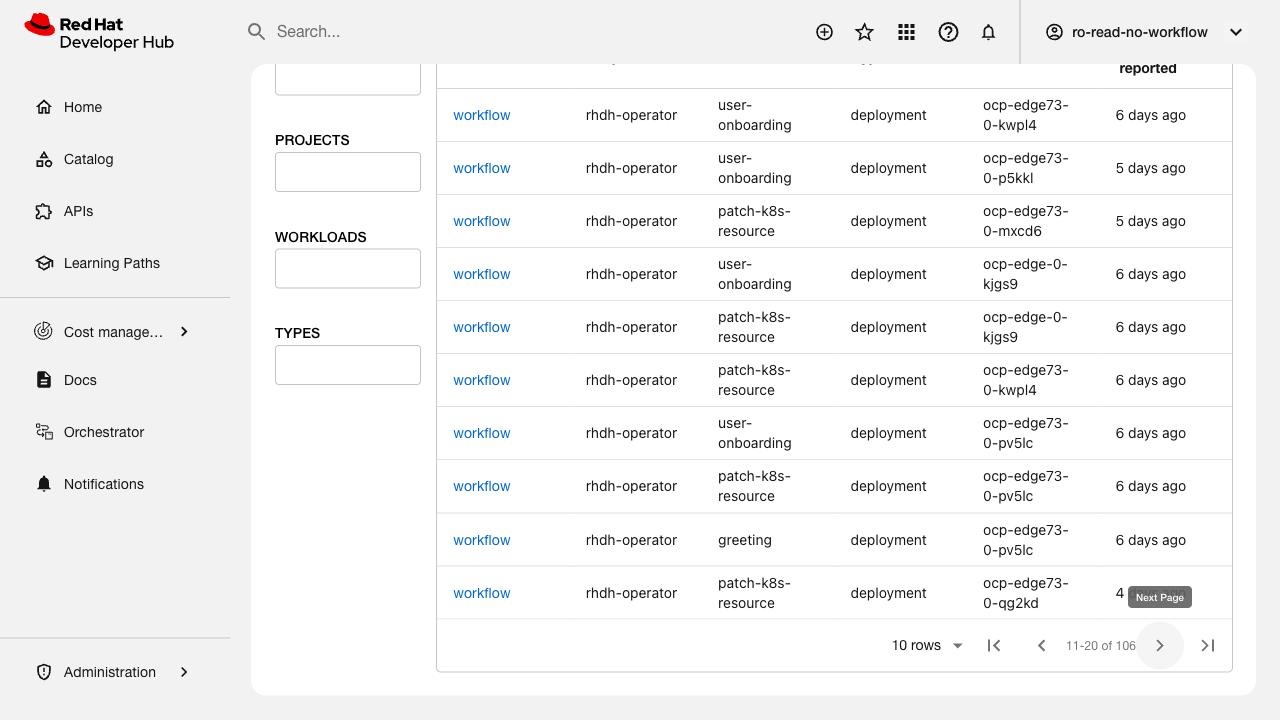The image size is (1280, 720).
Task: Open workflow link for the greeting row
Action: [x=482, y=540]
